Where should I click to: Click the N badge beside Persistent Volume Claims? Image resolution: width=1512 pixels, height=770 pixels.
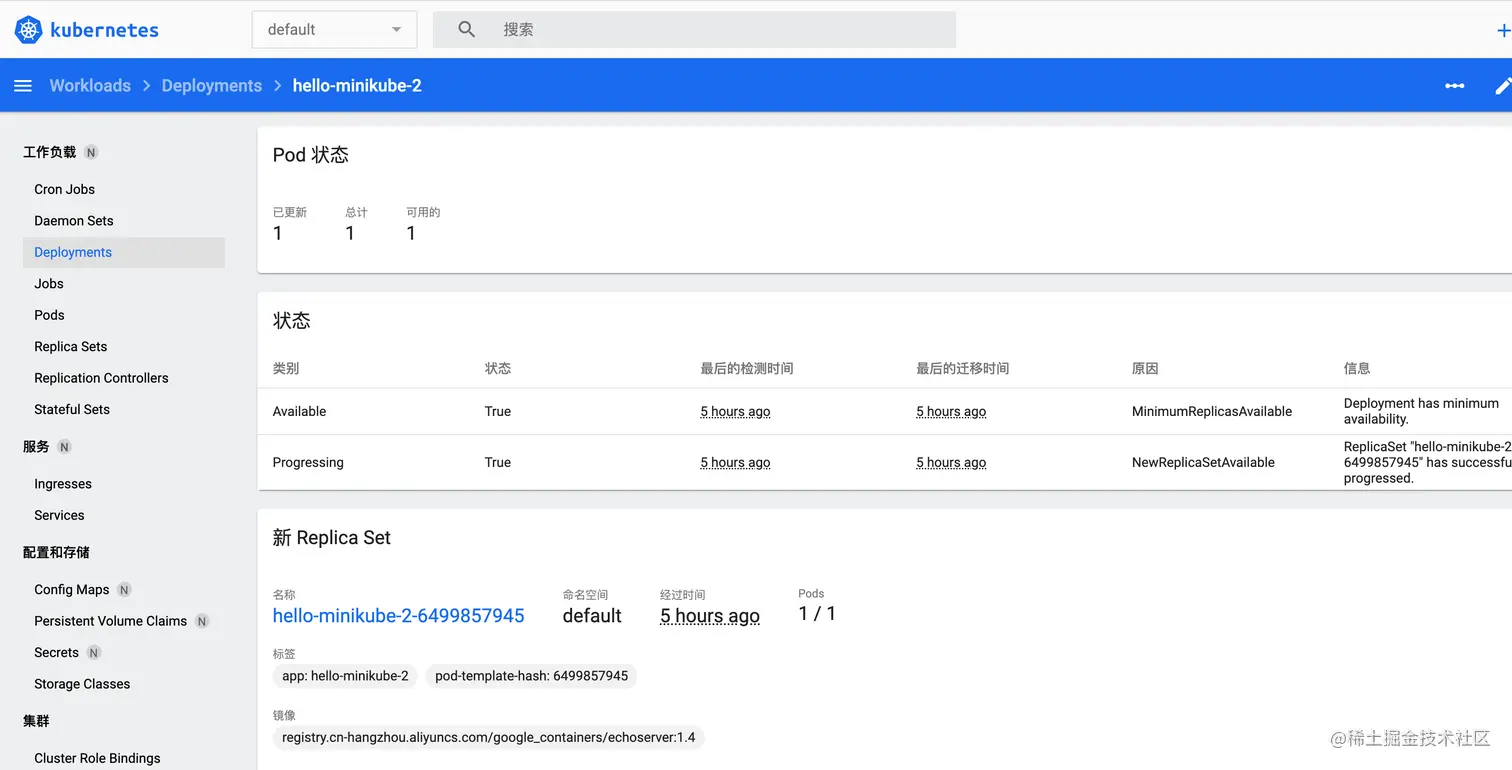[202, 621]
